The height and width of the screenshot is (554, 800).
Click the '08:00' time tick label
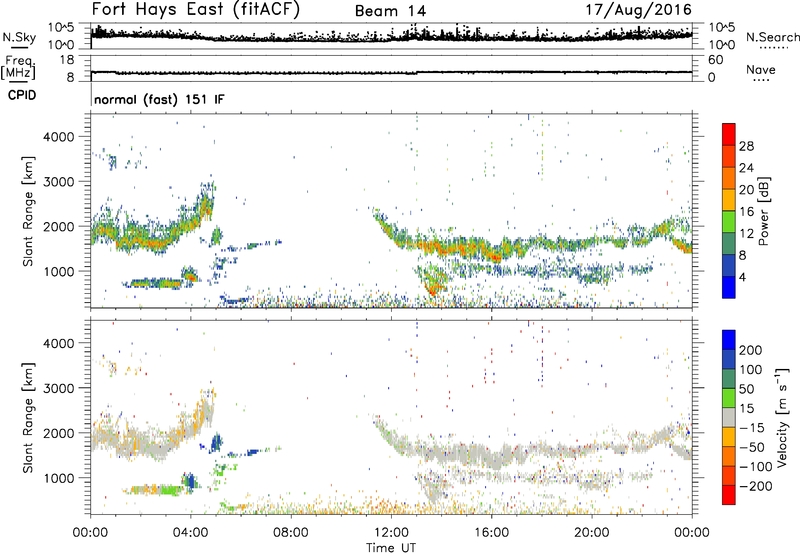tap(291, 533)
